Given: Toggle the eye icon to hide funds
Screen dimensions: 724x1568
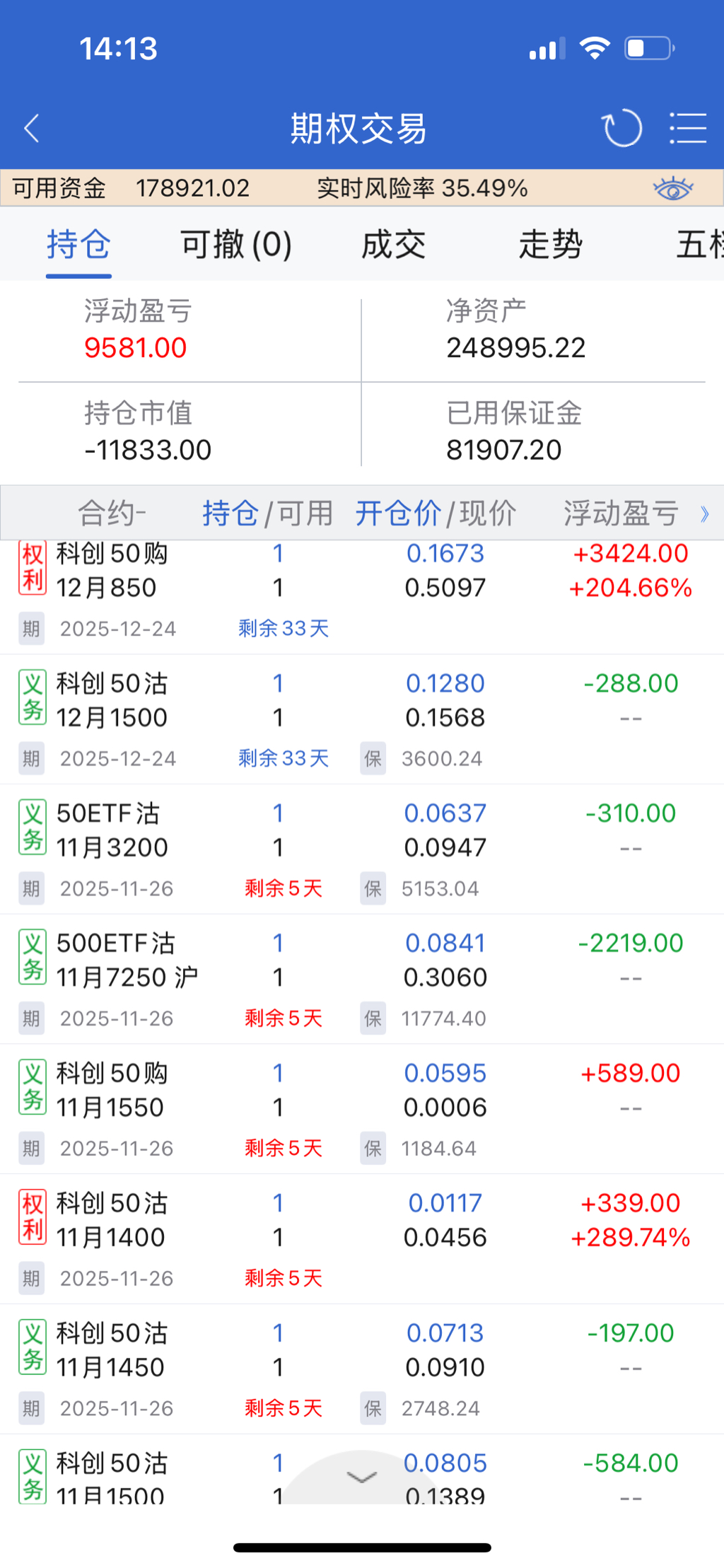Looking at the screenshot, I should click(672, 189).
